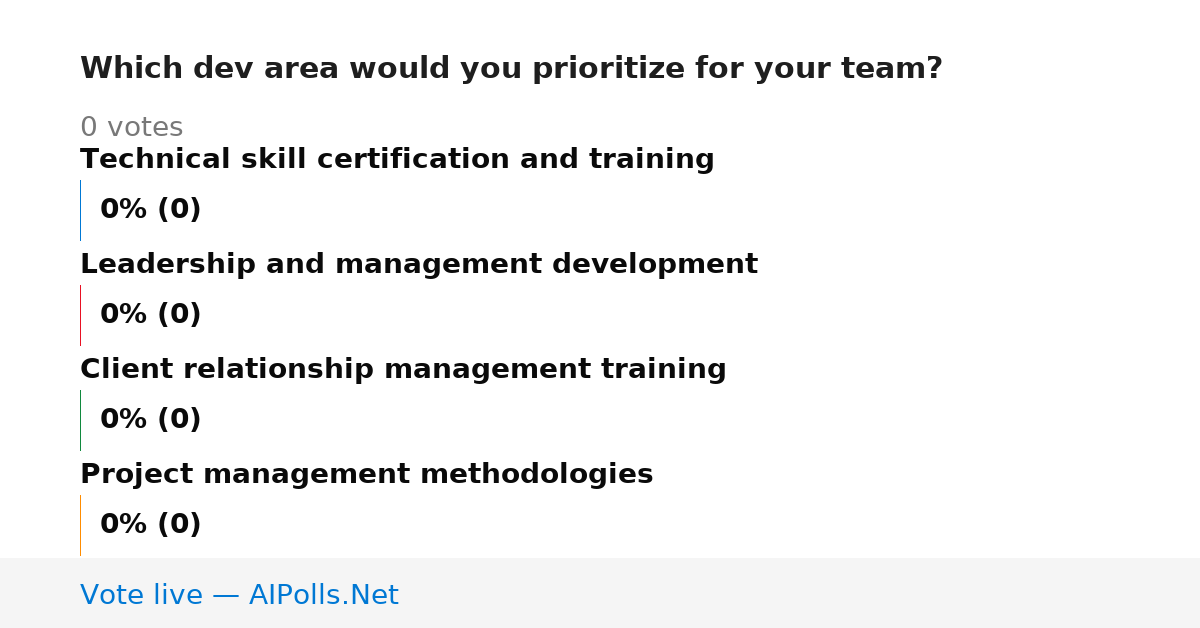Screen dimensions: 1200x628
Task: Pick Client relationship management training option
Action: click(x=403, y=370)
